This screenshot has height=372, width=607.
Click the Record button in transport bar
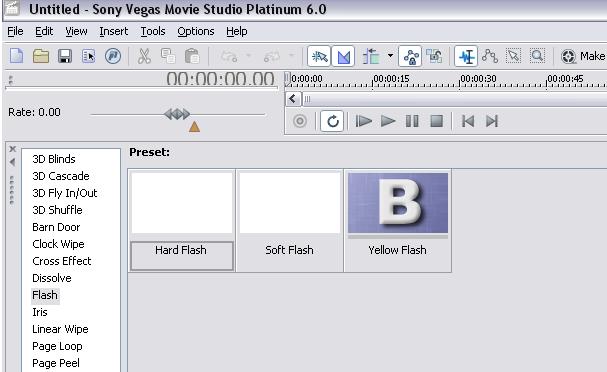pos(300,121)
